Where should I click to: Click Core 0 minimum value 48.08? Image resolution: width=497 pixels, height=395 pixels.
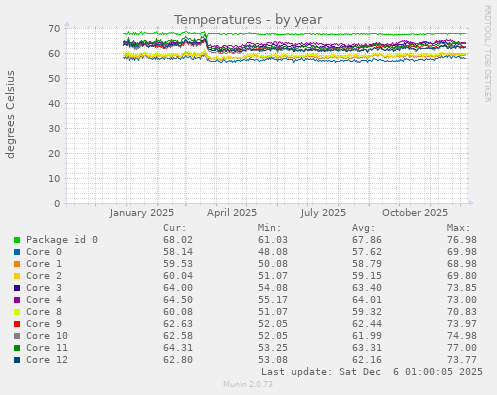coord(273,252)
